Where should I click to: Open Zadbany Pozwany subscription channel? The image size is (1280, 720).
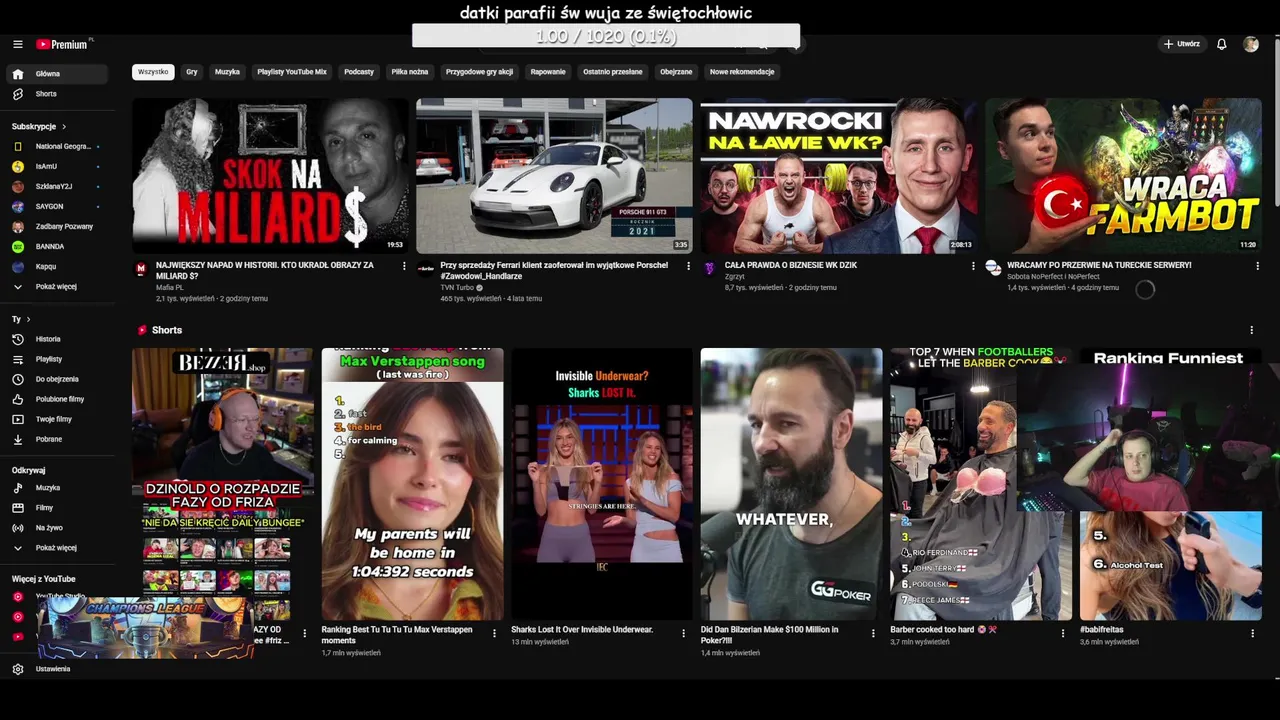tap(57, 226)
